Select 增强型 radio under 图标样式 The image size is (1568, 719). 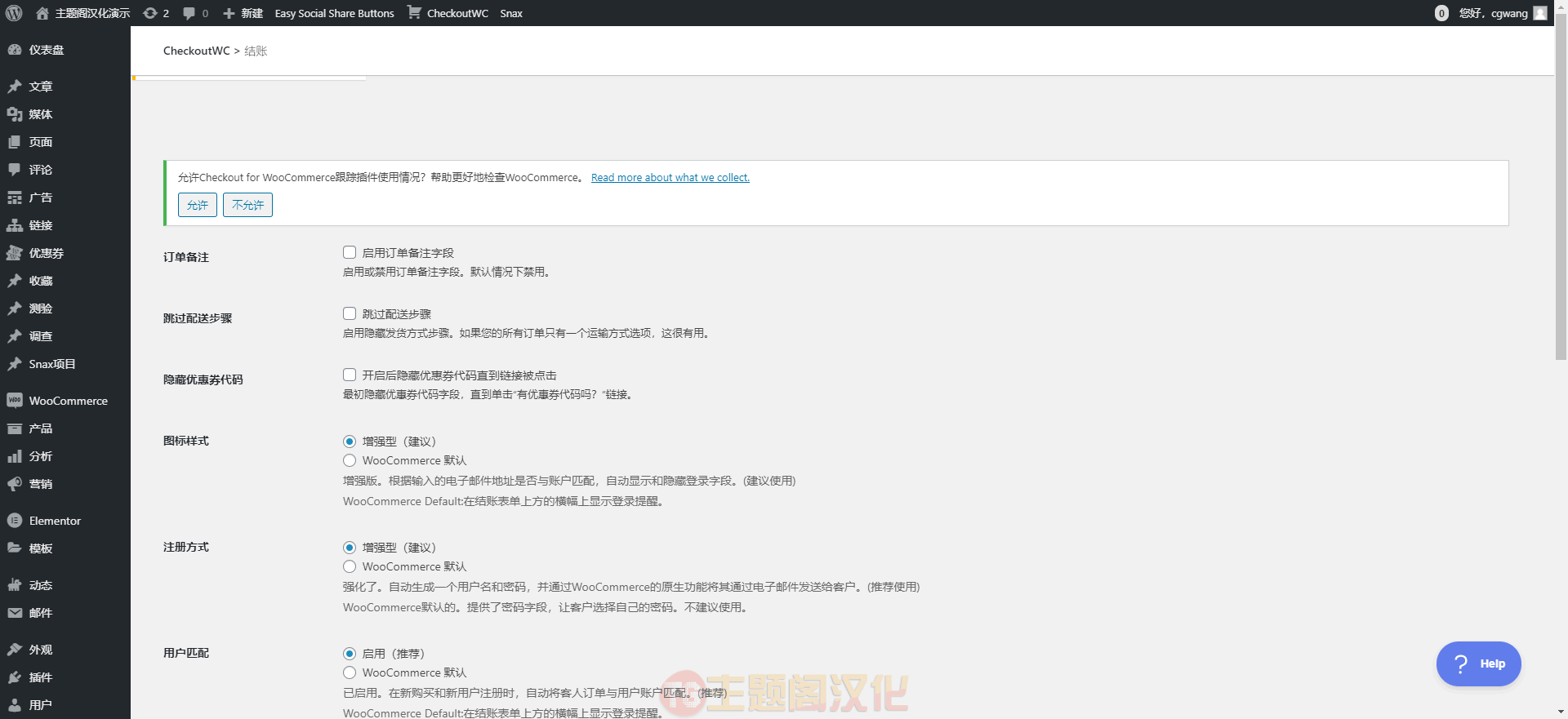pos(350,442)
